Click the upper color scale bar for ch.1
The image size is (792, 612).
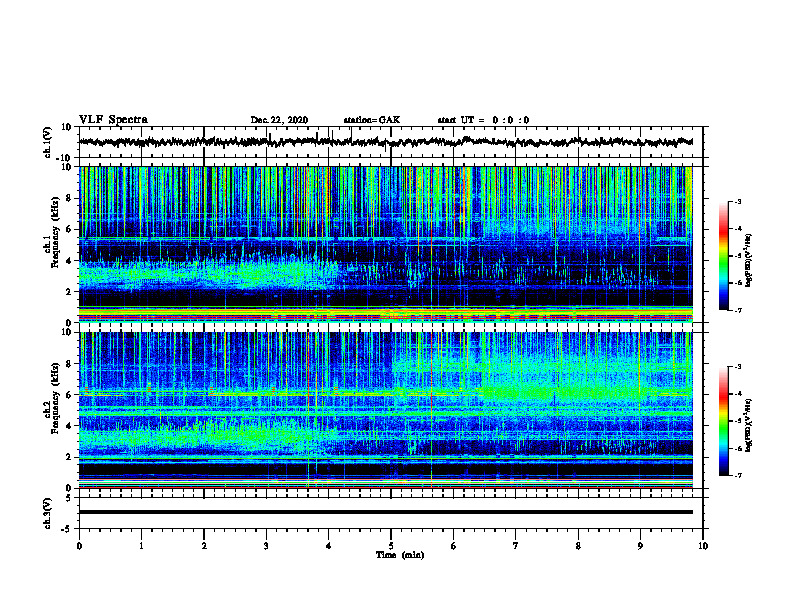point(724,256)
